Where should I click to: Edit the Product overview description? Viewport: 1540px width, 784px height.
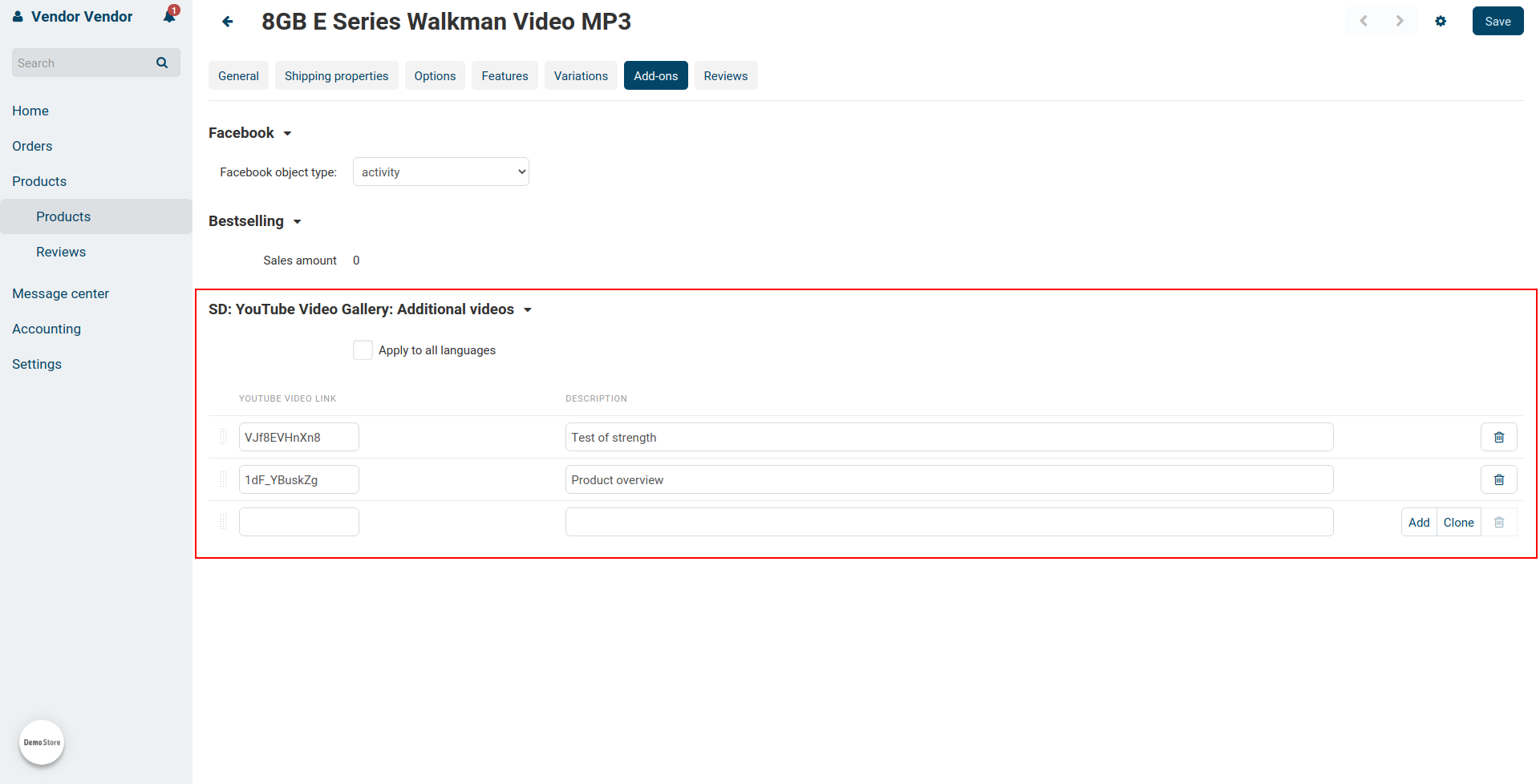pyautogui.click(x=949, y=479)
